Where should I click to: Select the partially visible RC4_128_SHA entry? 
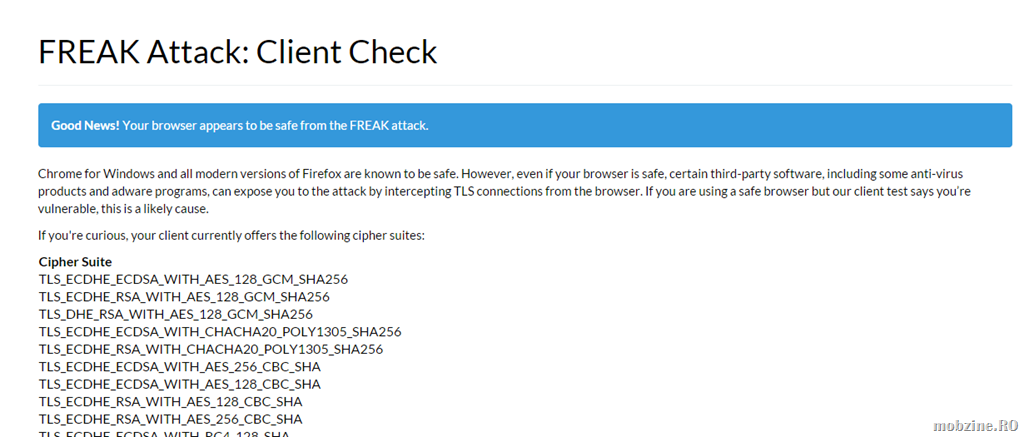164,434
